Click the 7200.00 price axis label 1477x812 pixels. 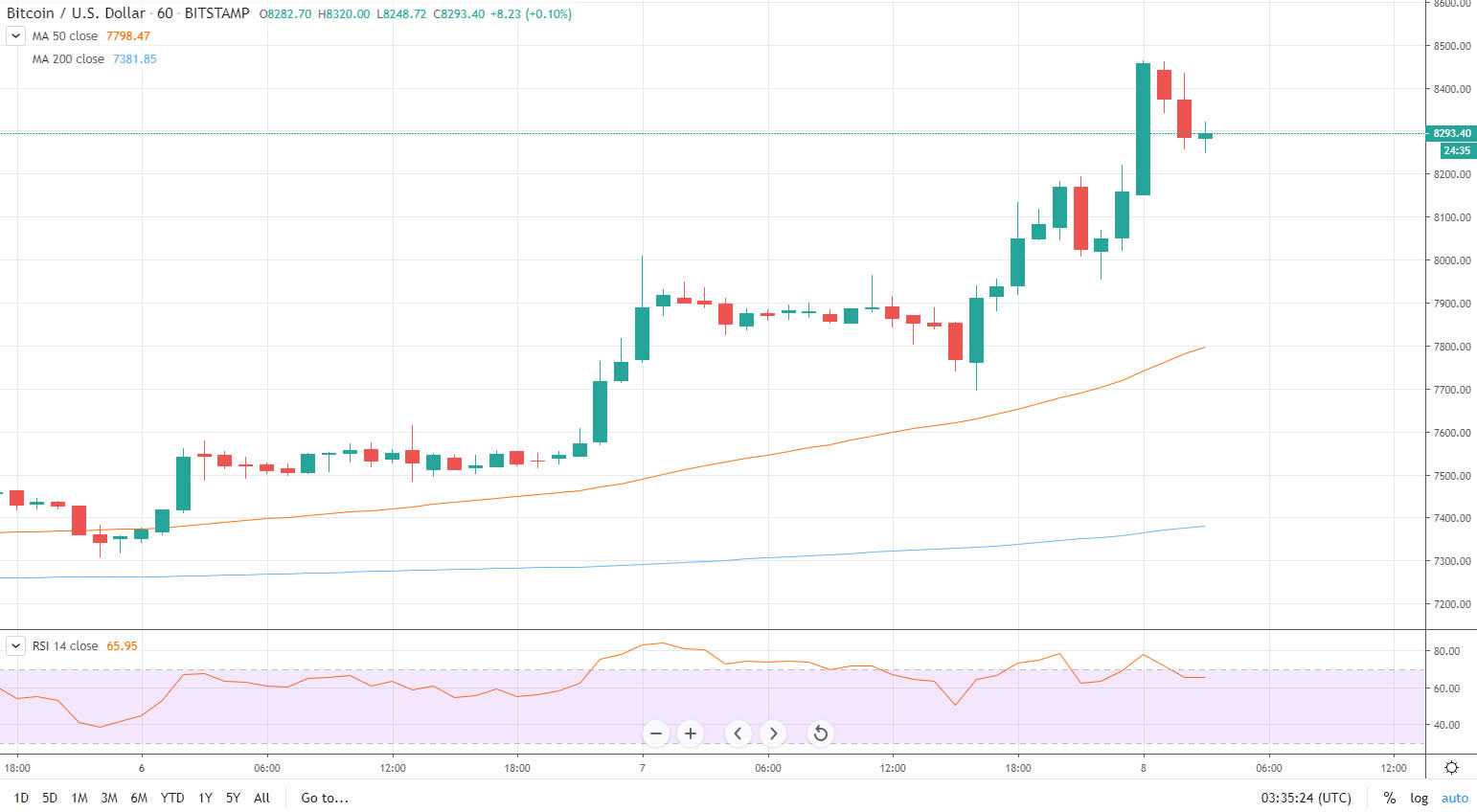[1452, 604]
